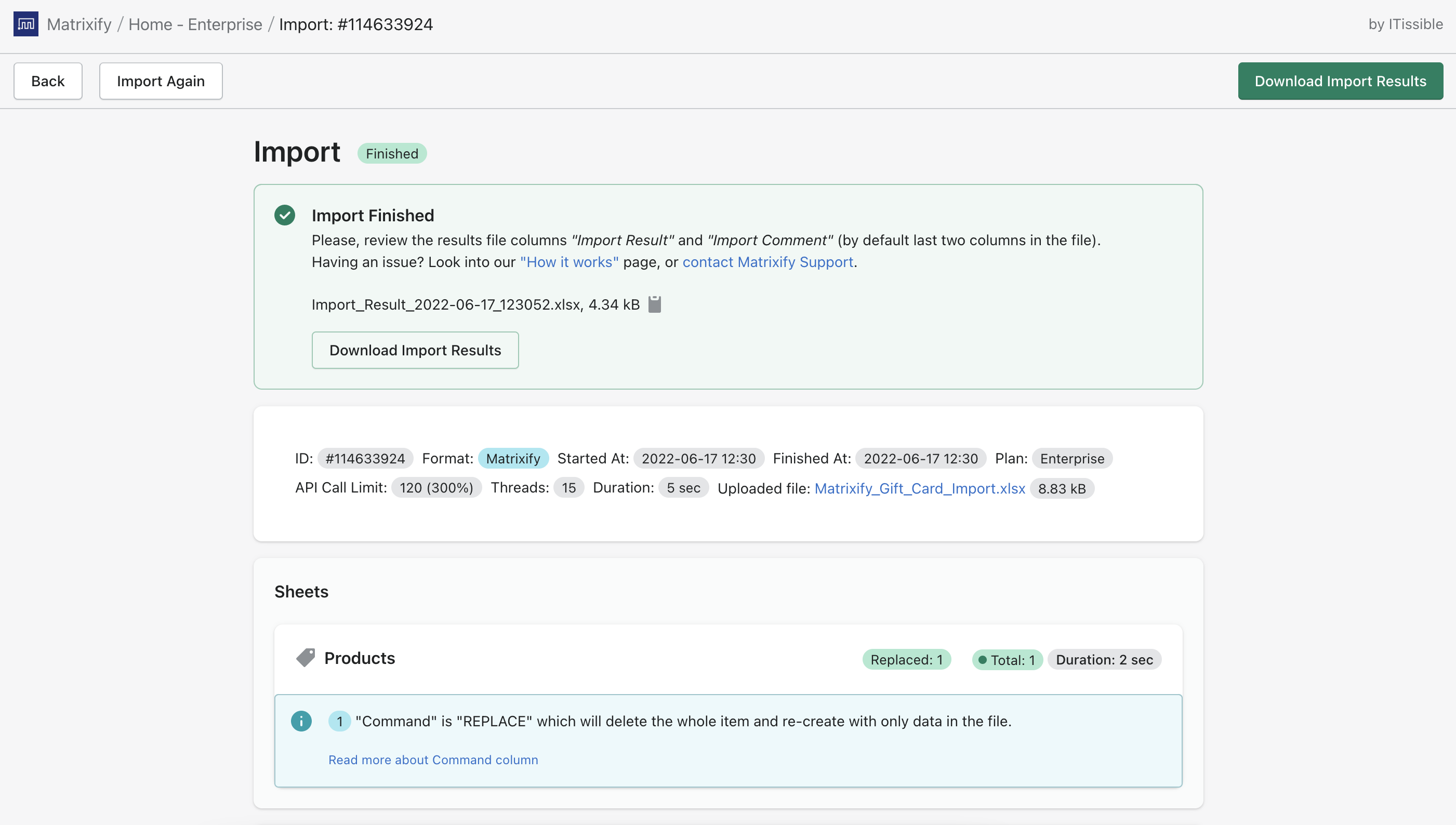Open Read more about Command column
This screenshot has width=1456, height=825.
(433, 760)
